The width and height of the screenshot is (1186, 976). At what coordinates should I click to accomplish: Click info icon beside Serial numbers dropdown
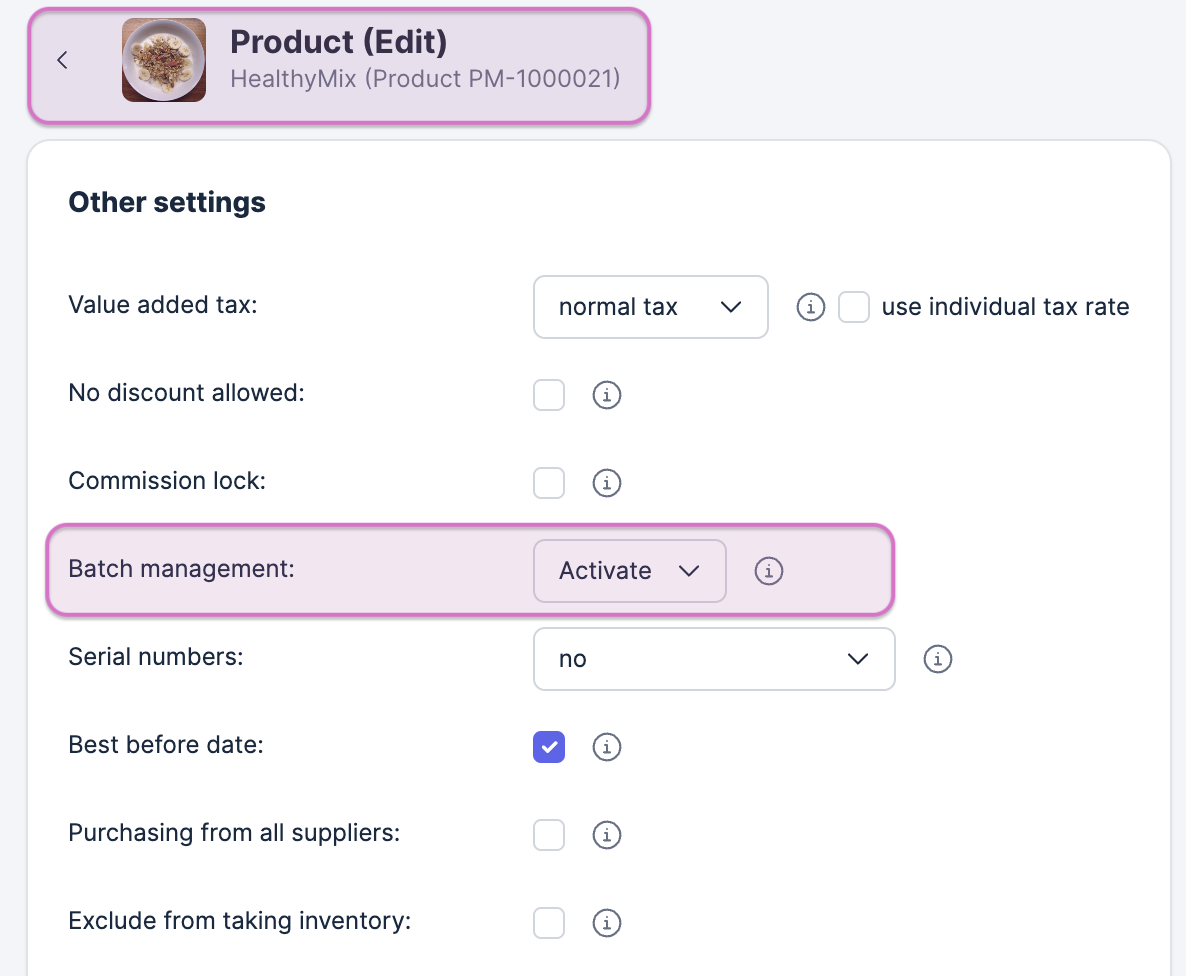pos(937,659)
